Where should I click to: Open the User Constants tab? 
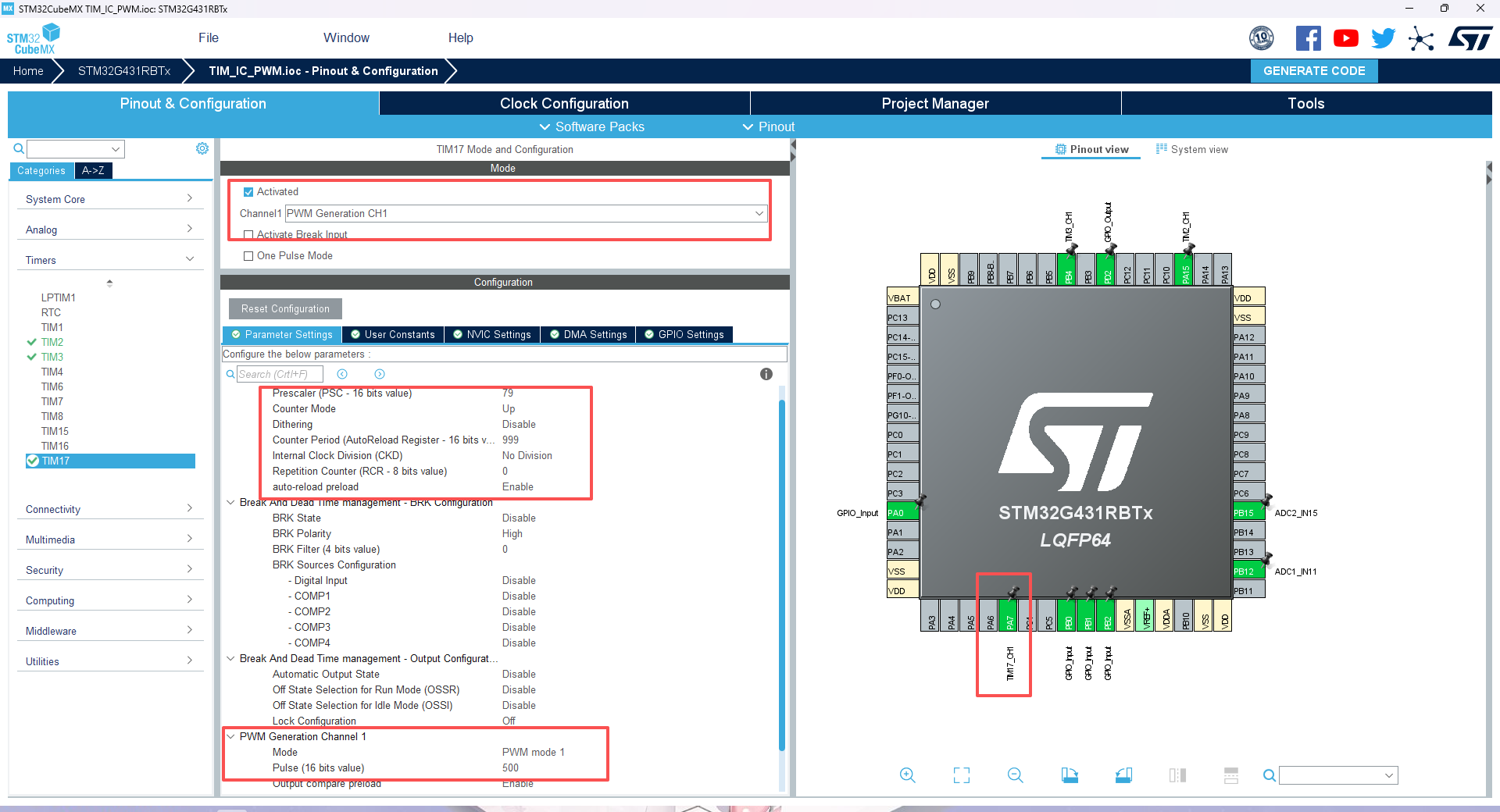coord(393,334)
